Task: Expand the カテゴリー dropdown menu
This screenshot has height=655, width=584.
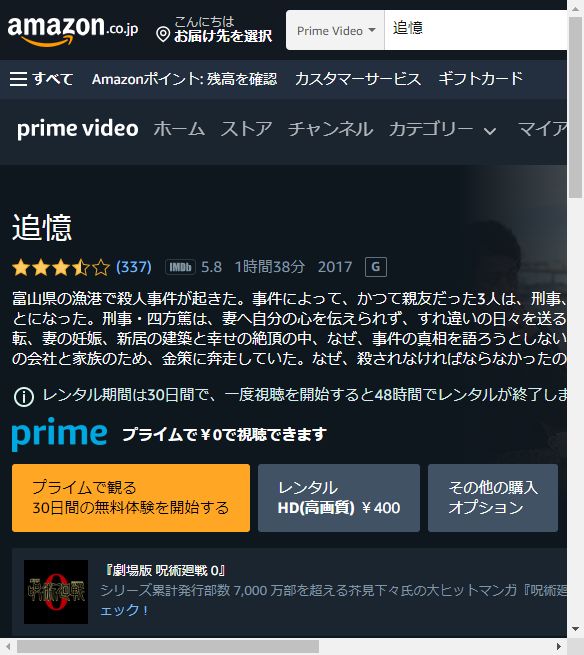Action: (x=443, y=129)
